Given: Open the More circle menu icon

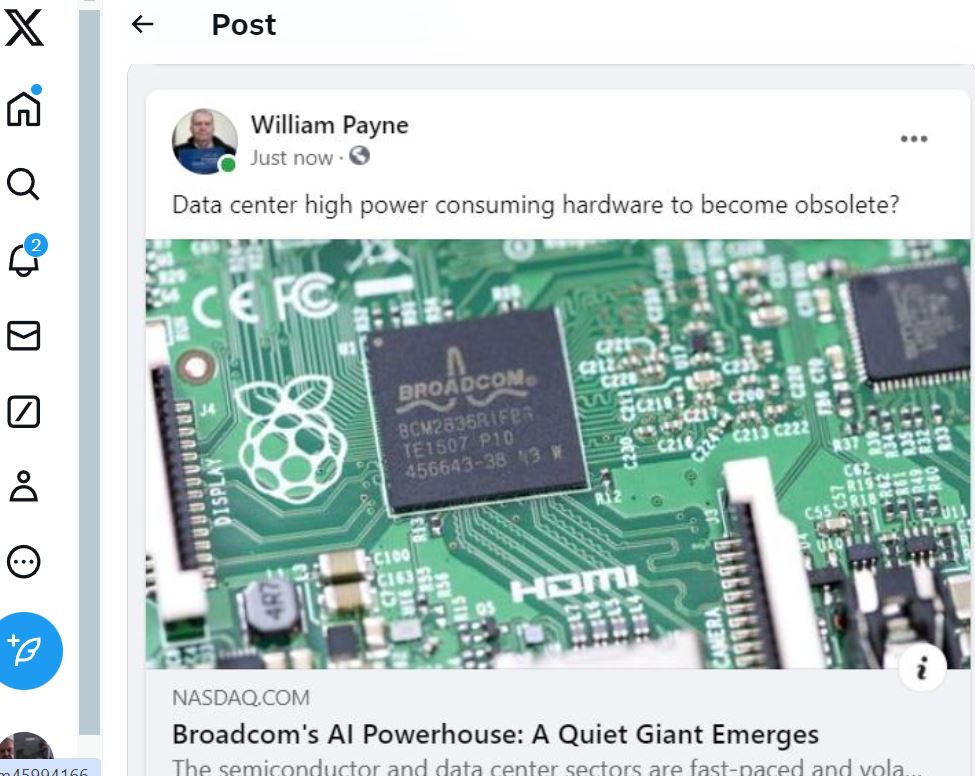Looking at the screenshot, I should tap(24, 561).
